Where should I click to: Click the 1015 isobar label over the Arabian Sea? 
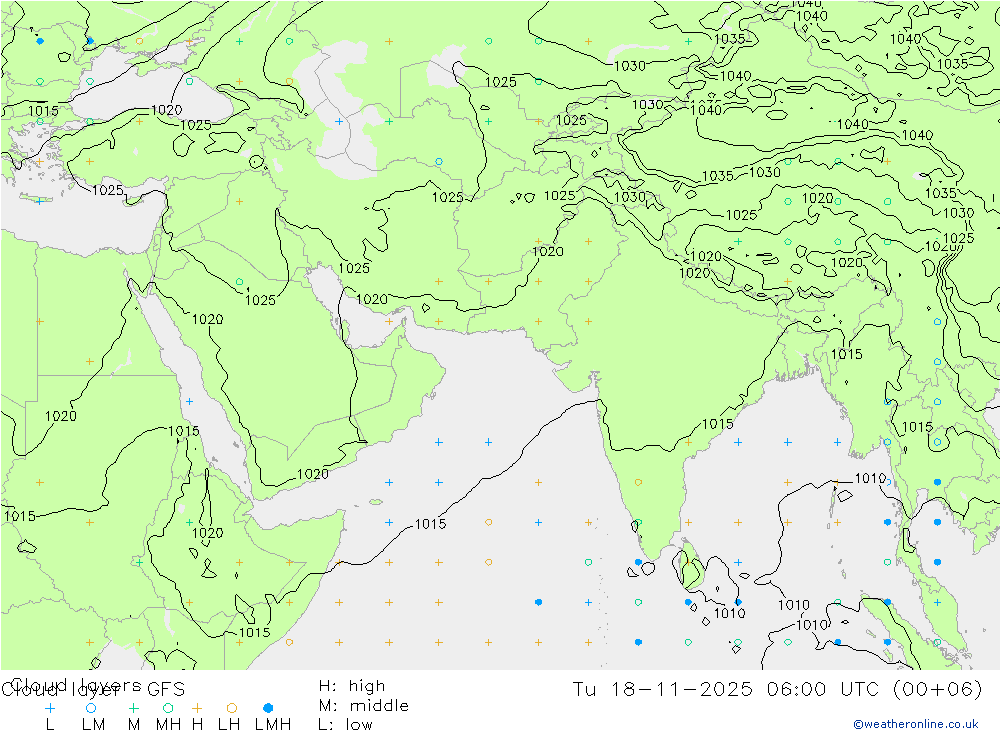point(430,524)
